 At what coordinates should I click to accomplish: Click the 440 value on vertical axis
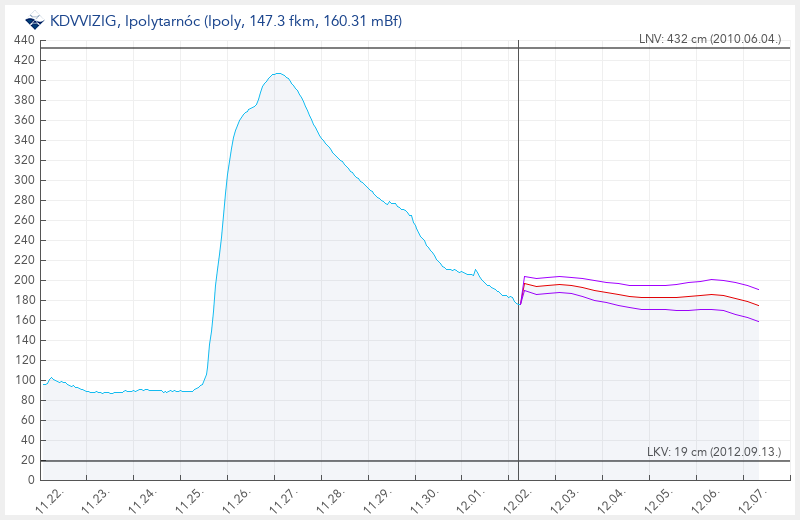(25, 40)
